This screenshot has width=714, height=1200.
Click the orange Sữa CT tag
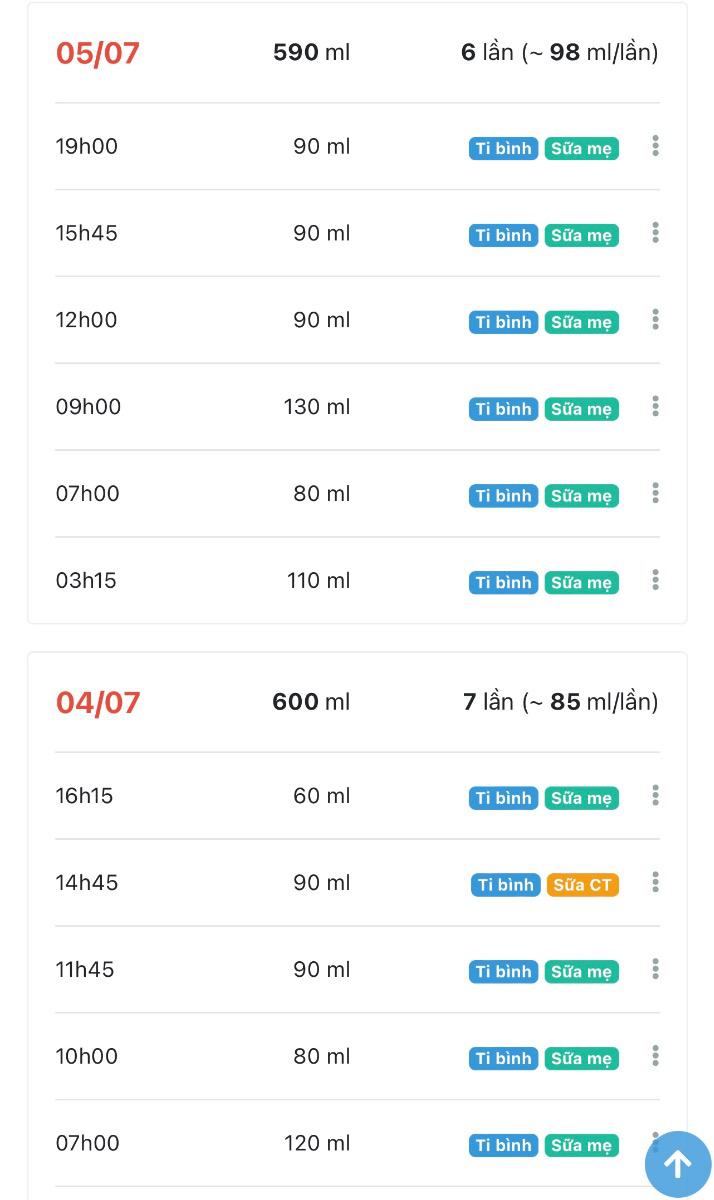pyautogui.click(x=583, y=885)
